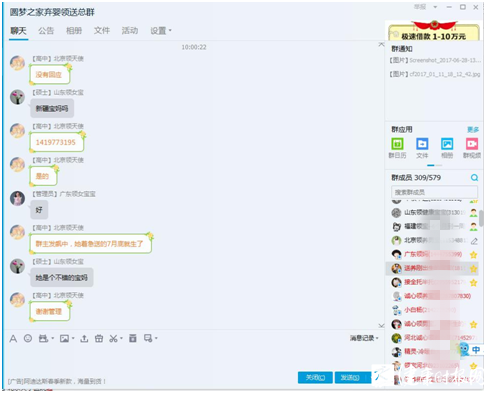The width and height of the screenshot is (486, 393).
Task: Open the 群日历 group calendar app
Action: (x=397, y=148)
